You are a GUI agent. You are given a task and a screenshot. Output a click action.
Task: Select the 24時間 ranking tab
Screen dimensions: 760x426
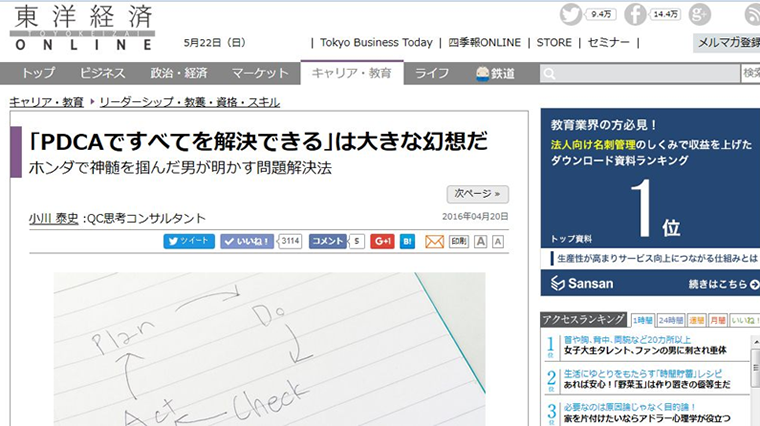tap(671, 320)
